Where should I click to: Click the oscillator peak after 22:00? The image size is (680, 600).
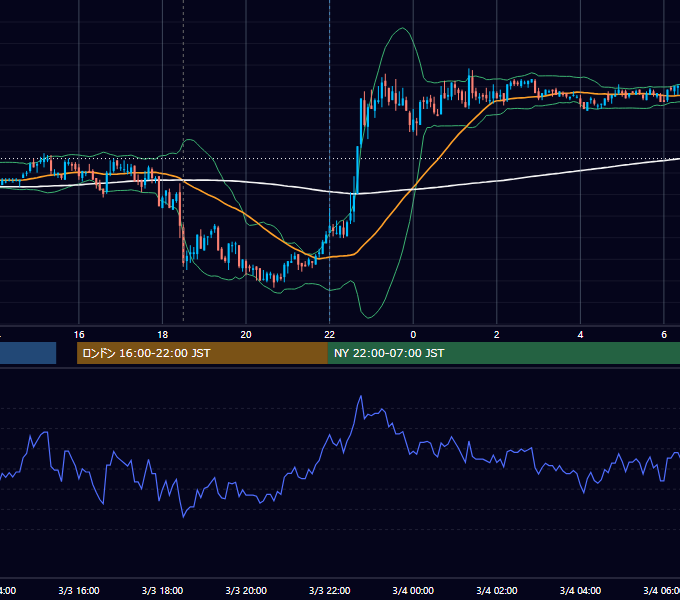tap(360, 396)
